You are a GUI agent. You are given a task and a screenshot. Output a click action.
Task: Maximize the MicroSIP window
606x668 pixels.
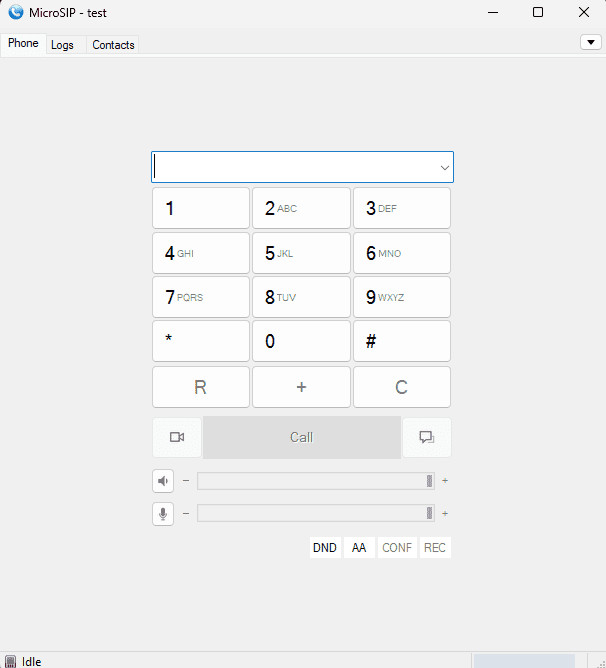538,12
